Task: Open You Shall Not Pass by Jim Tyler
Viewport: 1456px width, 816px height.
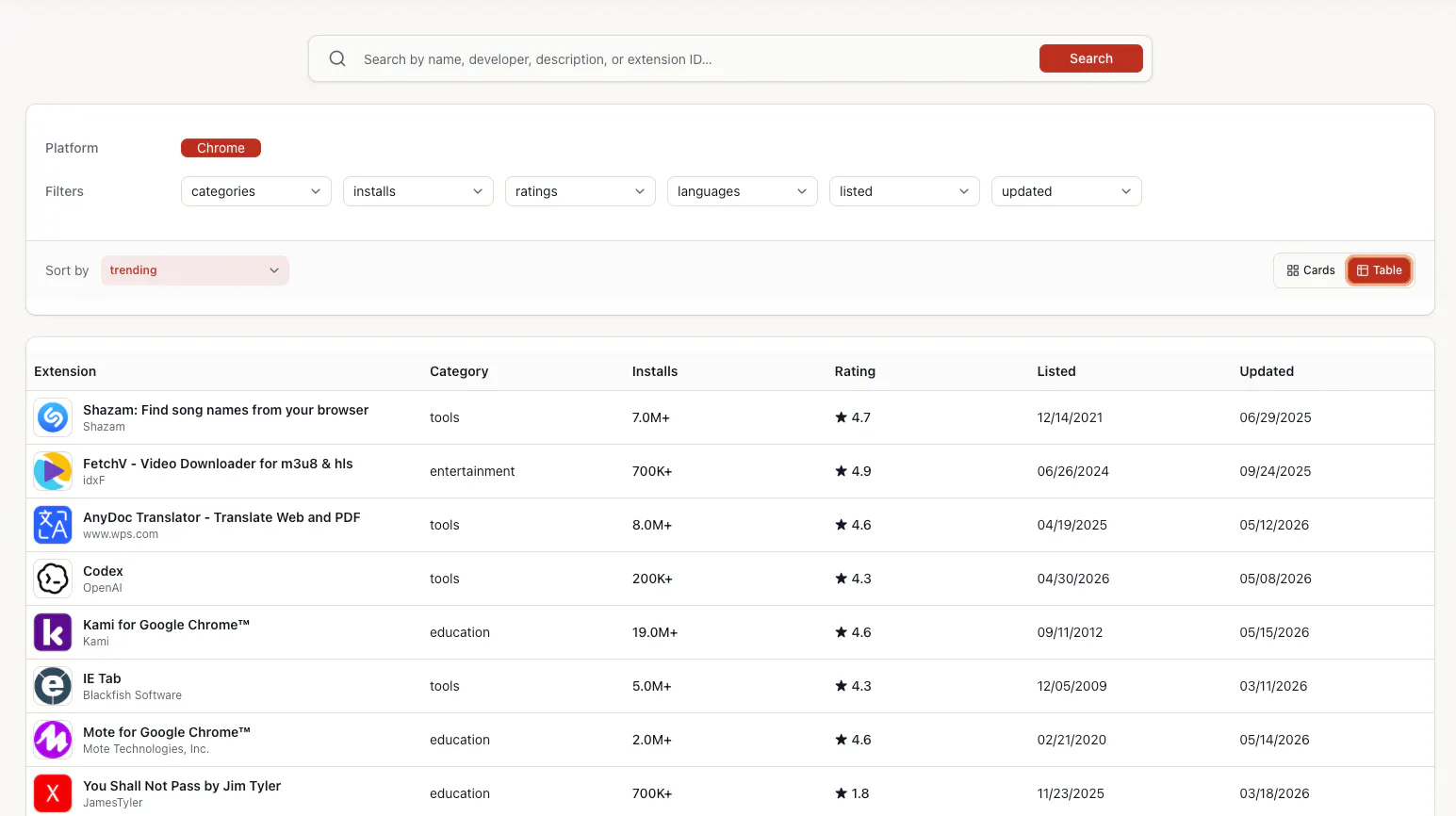Action: 182,786
